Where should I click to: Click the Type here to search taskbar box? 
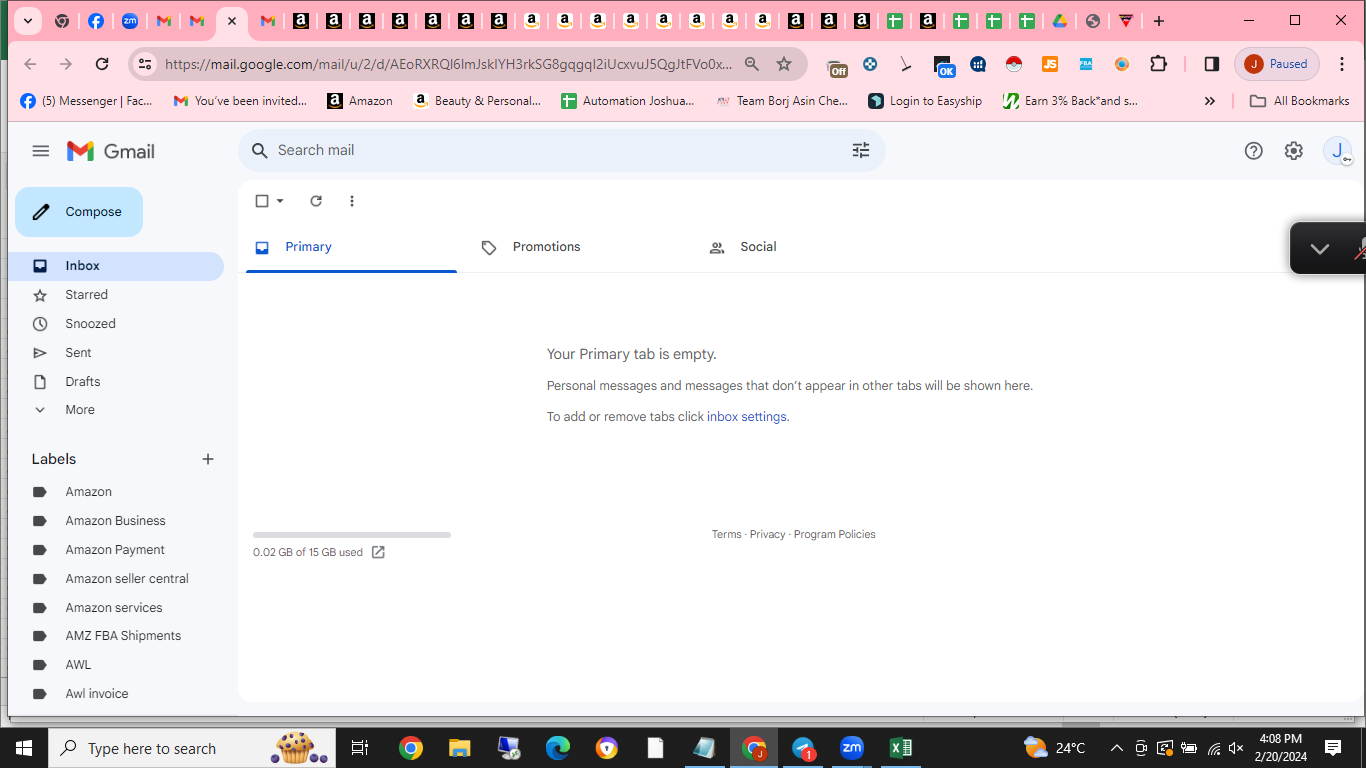coord(190,748)
